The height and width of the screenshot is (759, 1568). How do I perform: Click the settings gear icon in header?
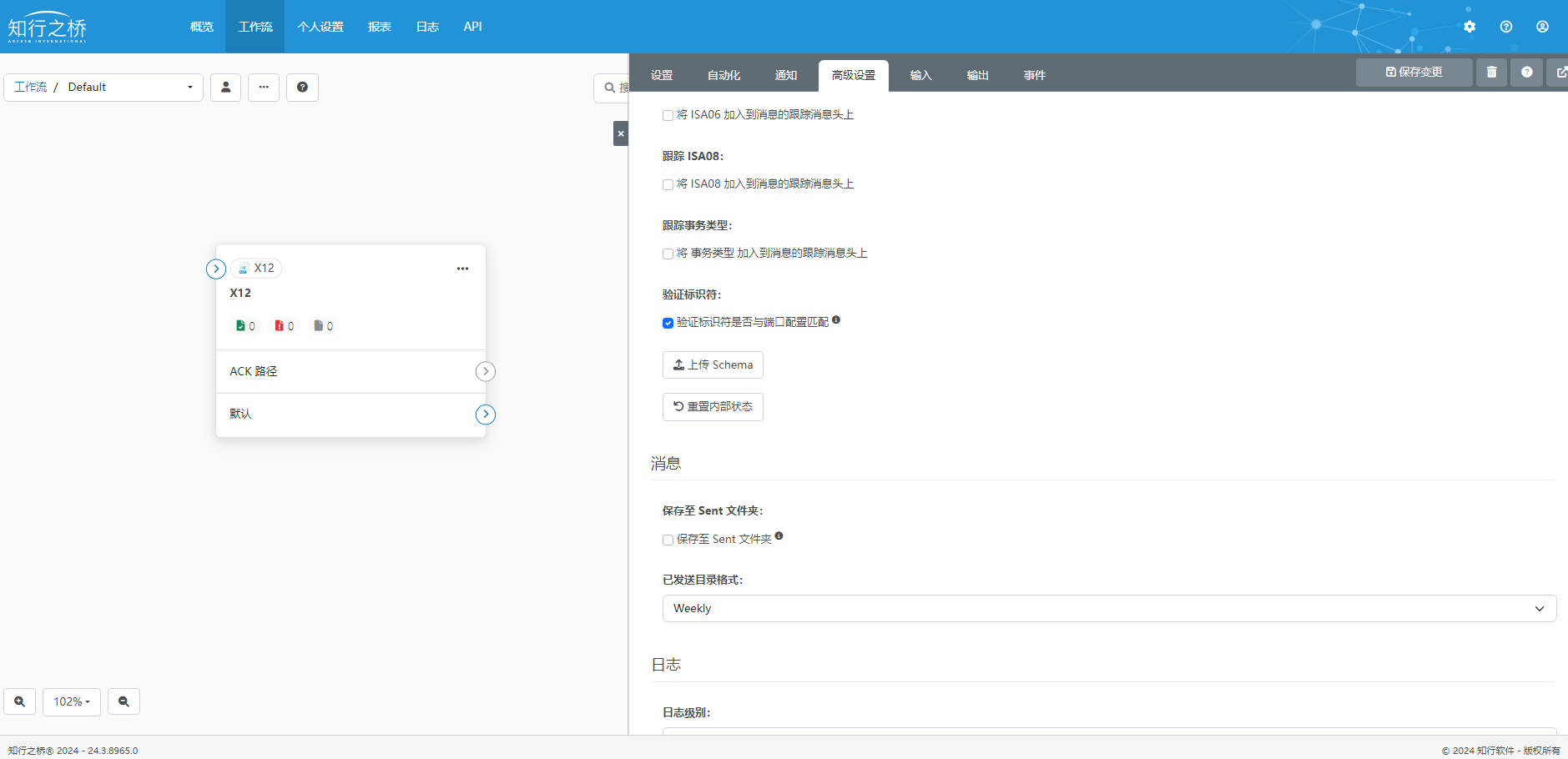point(1470,27)
